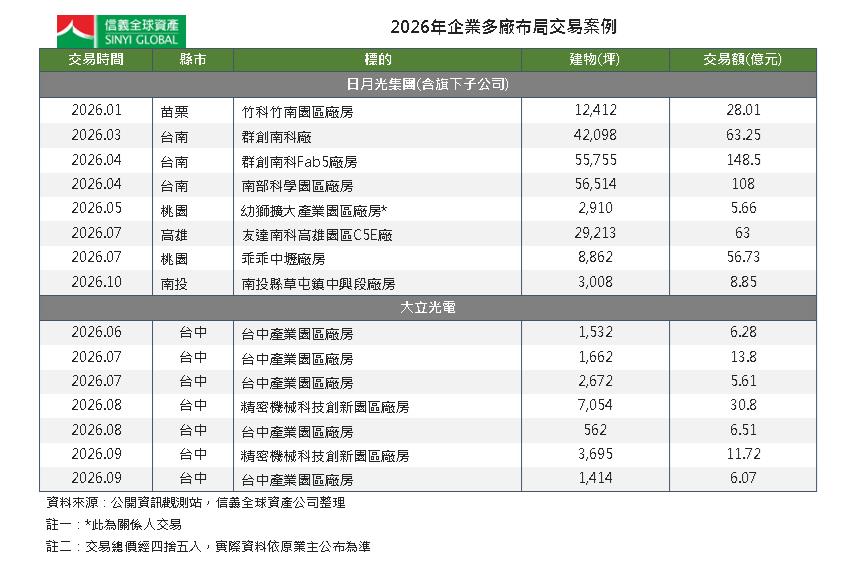
Task: Select the 註一 related-party note line
Action: tap(114, 525)
